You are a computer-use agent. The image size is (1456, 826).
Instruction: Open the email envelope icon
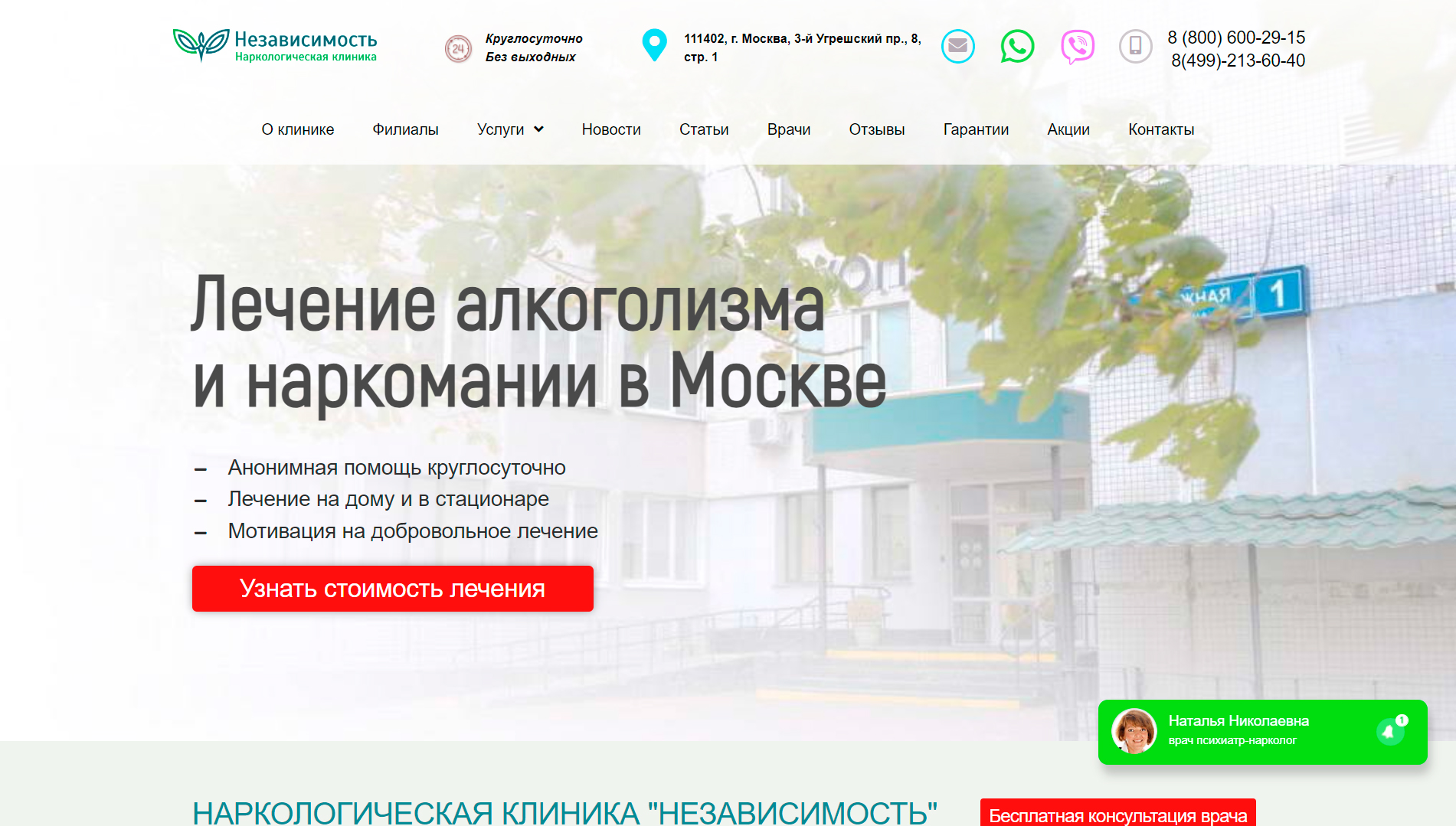pos(957,47)
